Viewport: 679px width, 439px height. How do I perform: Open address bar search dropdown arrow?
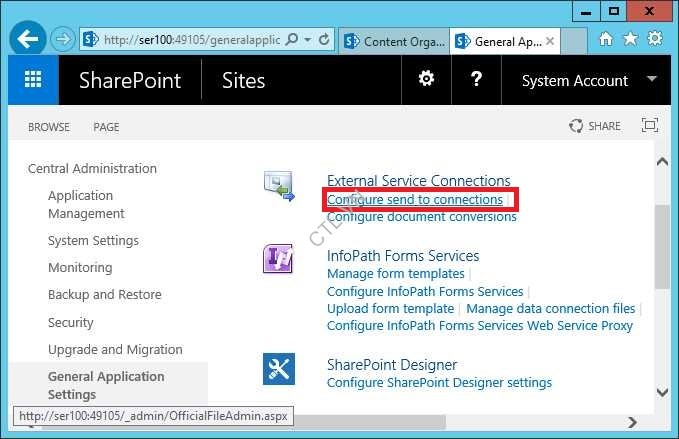(x=307, y=40)
